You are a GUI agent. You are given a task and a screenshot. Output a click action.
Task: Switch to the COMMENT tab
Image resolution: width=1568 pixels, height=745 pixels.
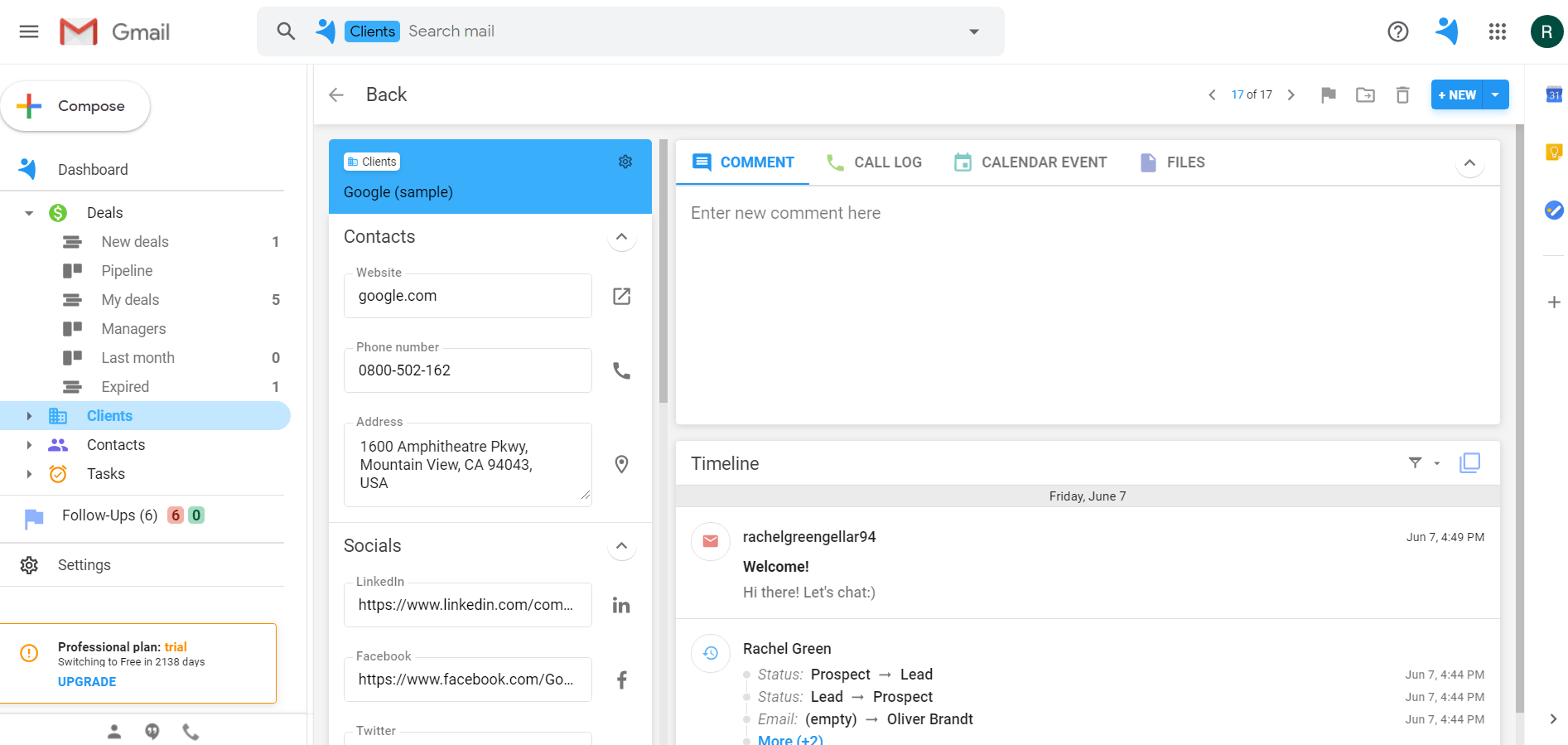[x=742, y=162]
